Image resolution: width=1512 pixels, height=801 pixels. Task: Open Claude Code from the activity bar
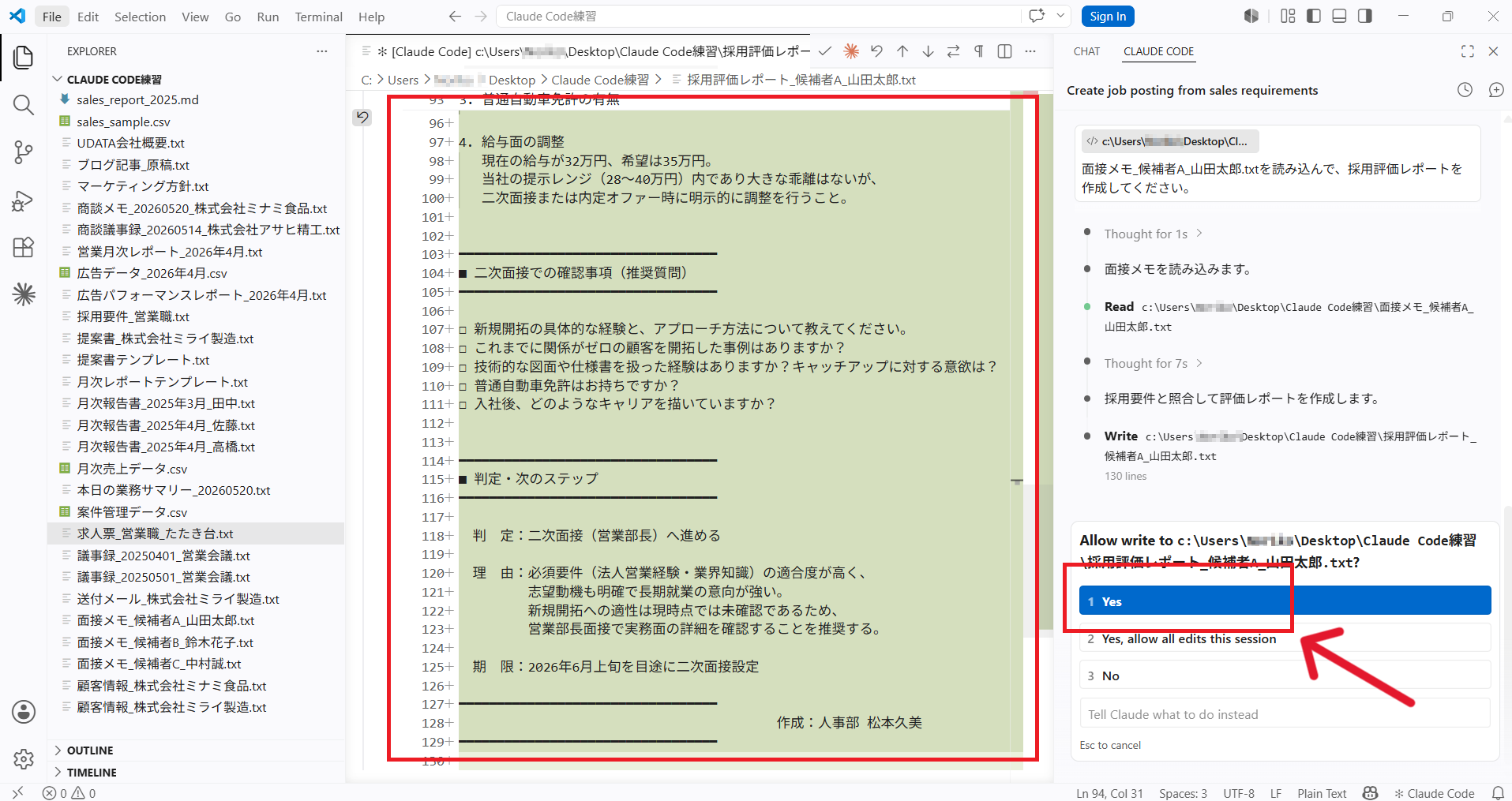click(x=24, y=294)
